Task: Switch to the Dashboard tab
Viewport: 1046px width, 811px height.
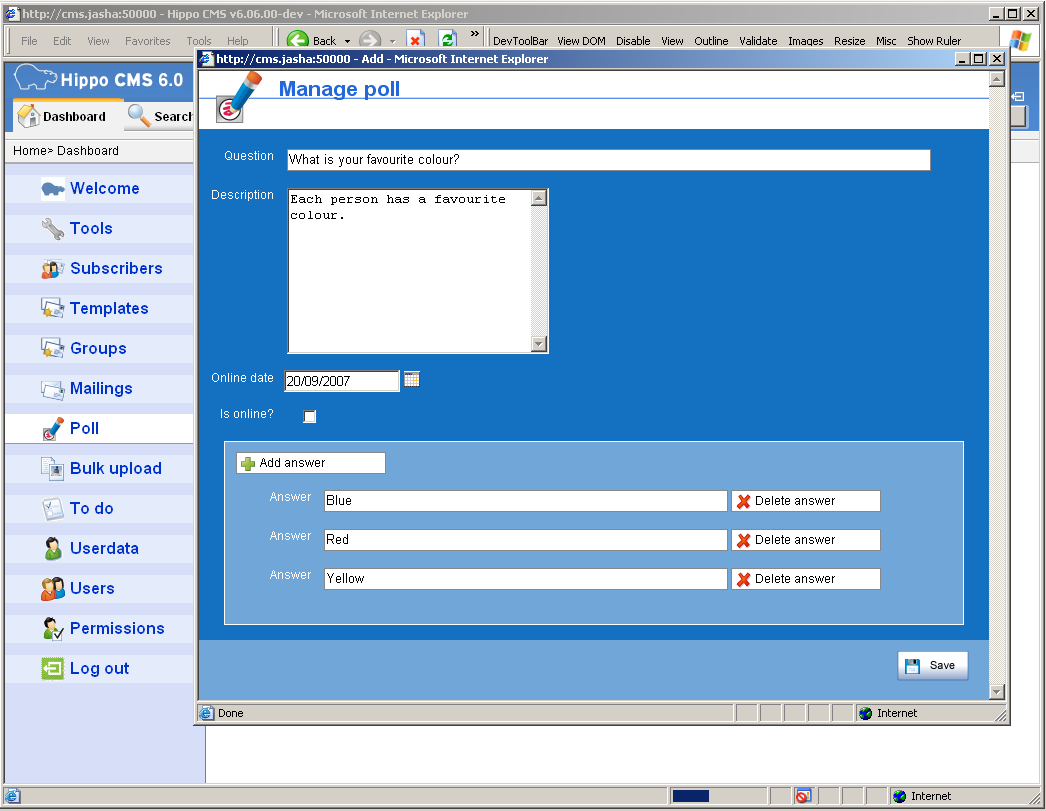Action: 62,117
